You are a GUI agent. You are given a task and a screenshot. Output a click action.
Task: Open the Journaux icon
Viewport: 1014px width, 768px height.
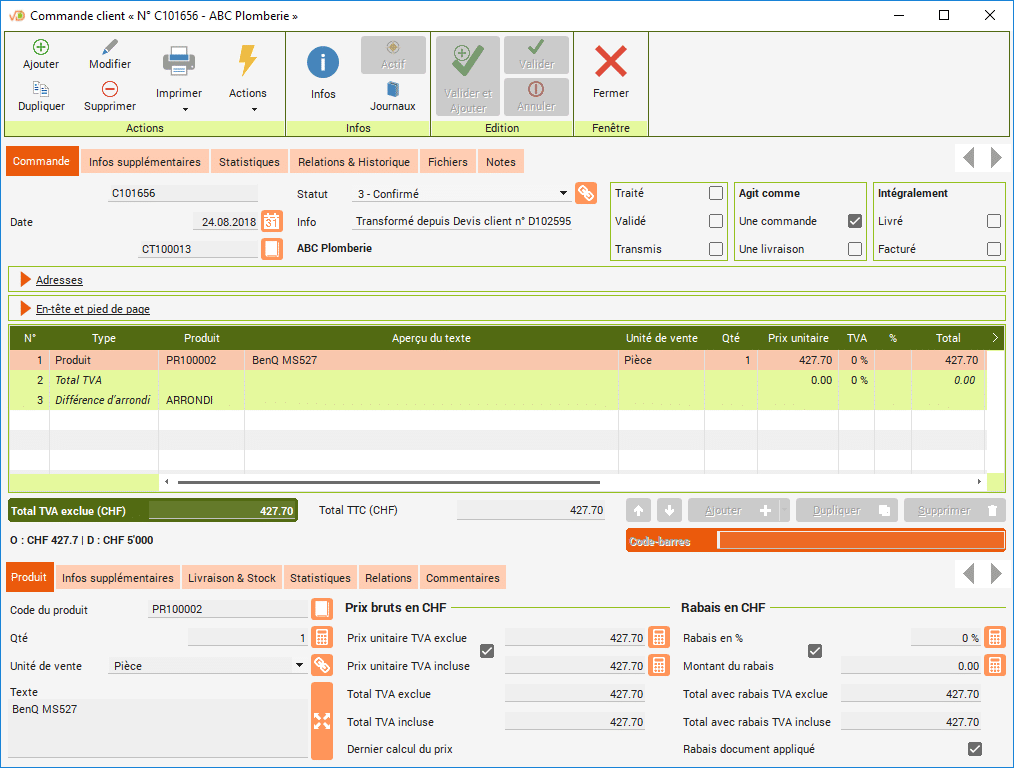[393, 90]
